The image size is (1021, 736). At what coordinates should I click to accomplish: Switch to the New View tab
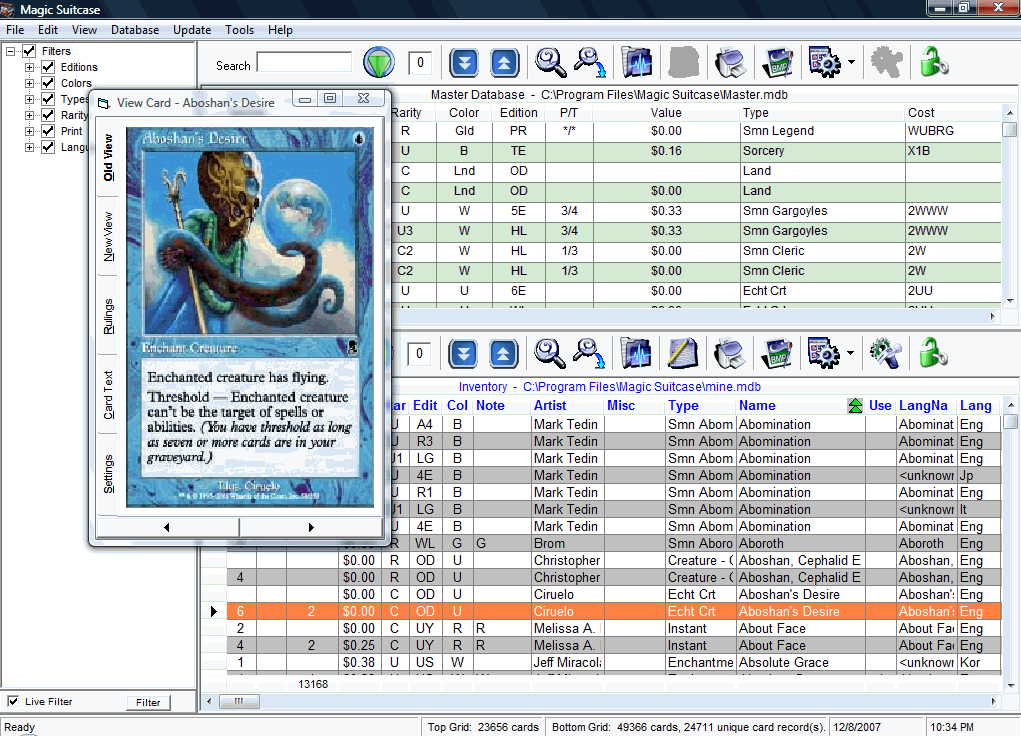pyautogui.click(x=108, y=236)
